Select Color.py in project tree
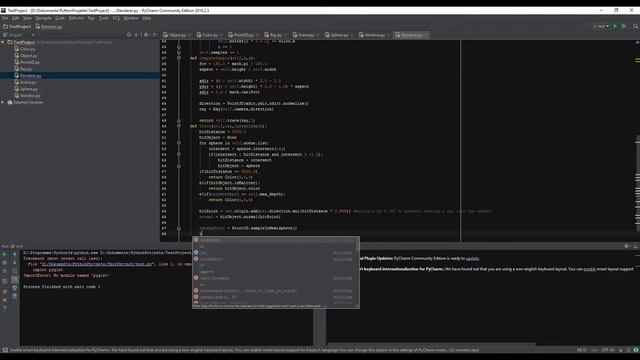Image resolution: width=640 pixels, height=360 pixels. click(x=25, y=49)
